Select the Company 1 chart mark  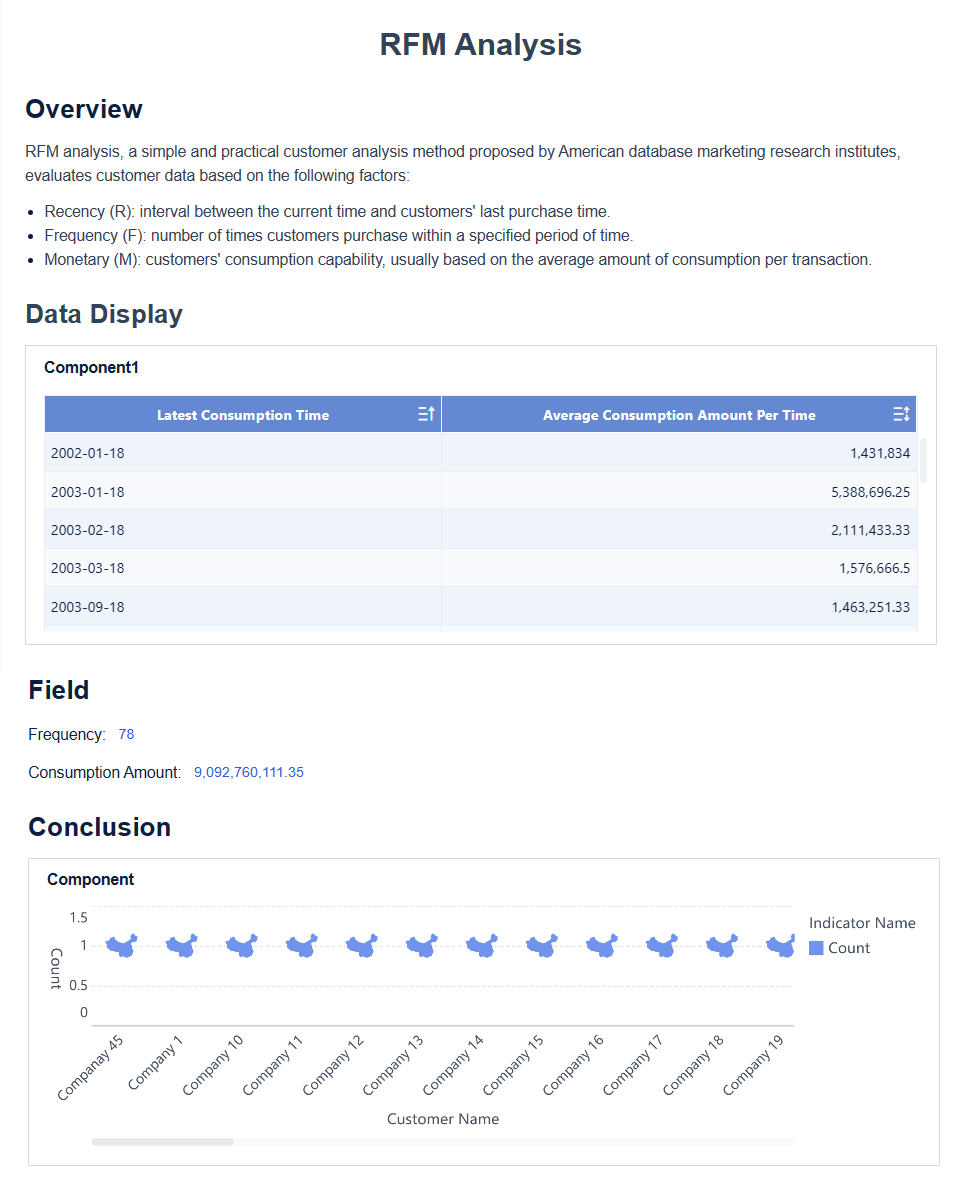coord(181,944)
